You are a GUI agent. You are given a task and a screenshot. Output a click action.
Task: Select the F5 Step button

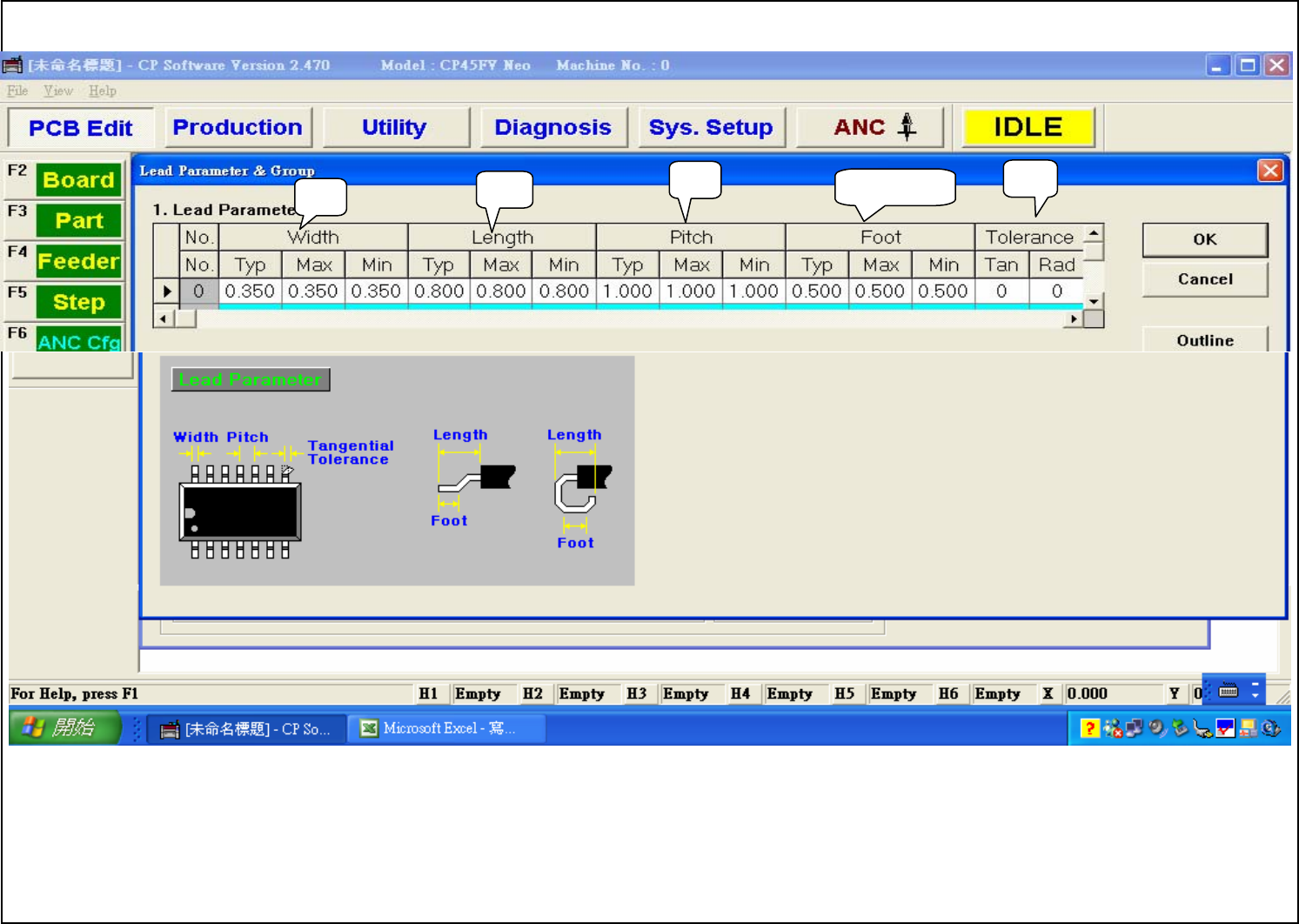tap(78, 302)
